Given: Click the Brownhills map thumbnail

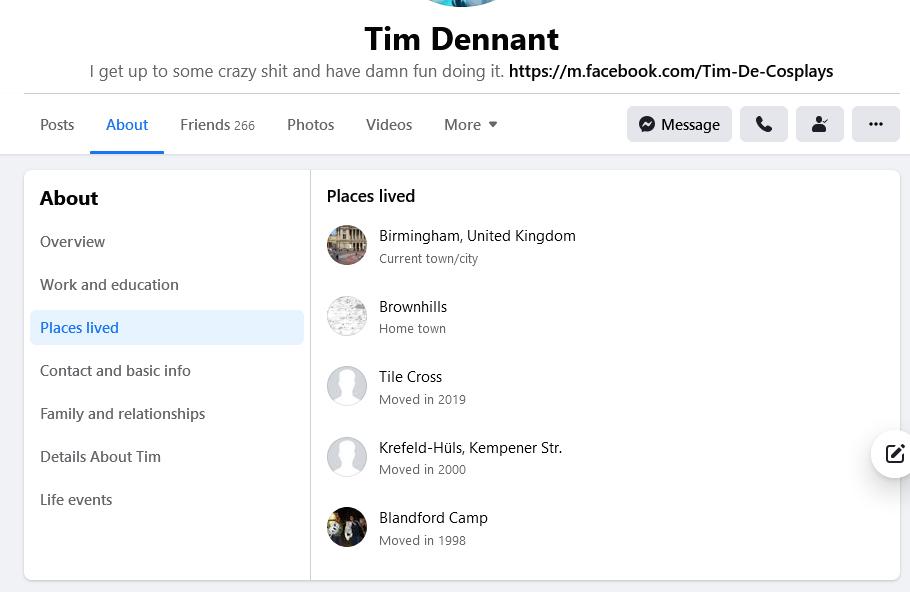Looking at the screenshot, I should [347, 316].
